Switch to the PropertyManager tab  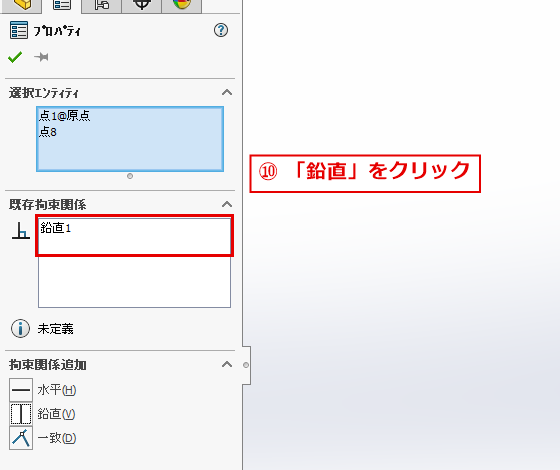click(x=61, y=5)
